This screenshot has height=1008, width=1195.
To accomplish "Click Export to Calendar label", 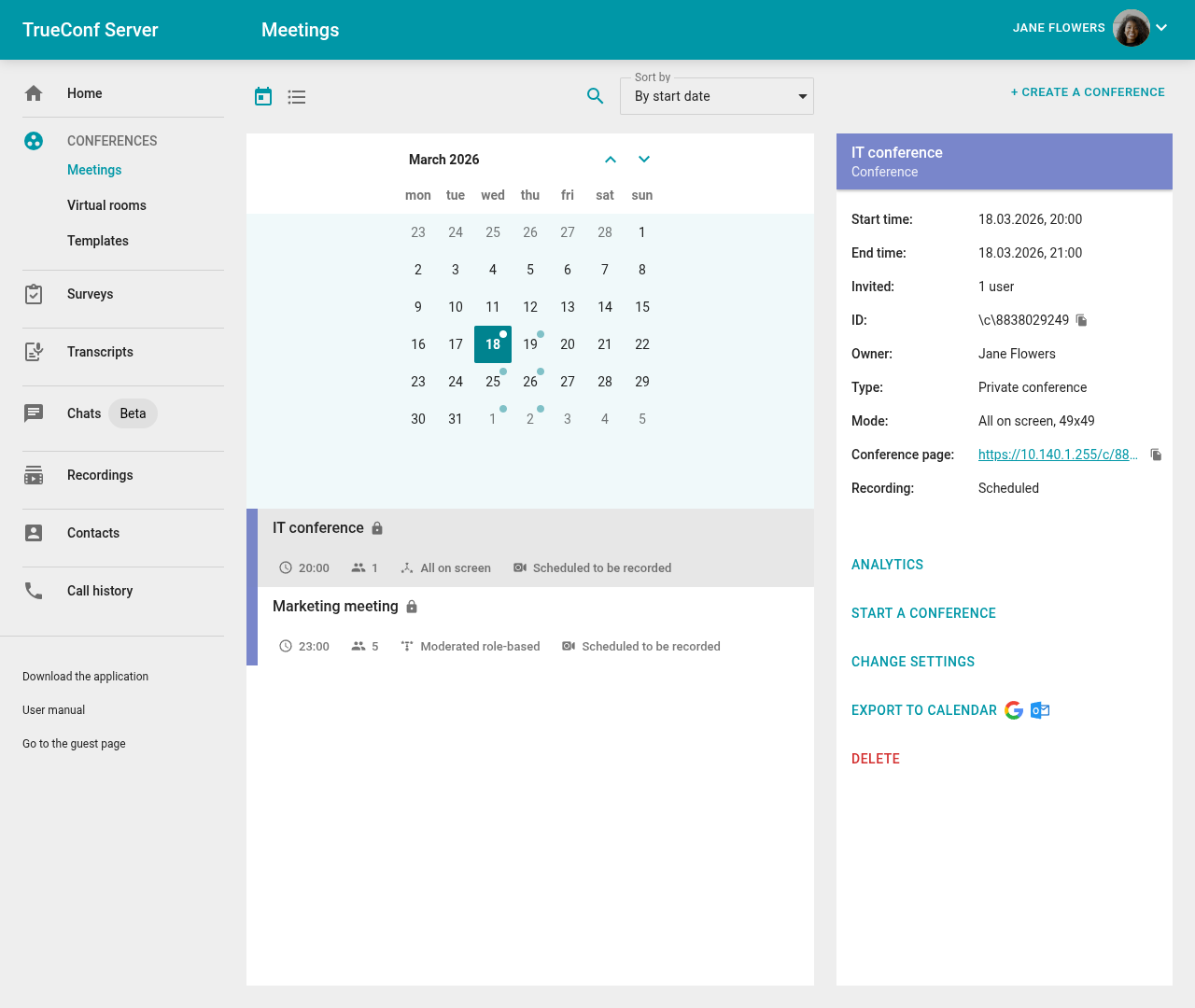I will click(924, 710).
